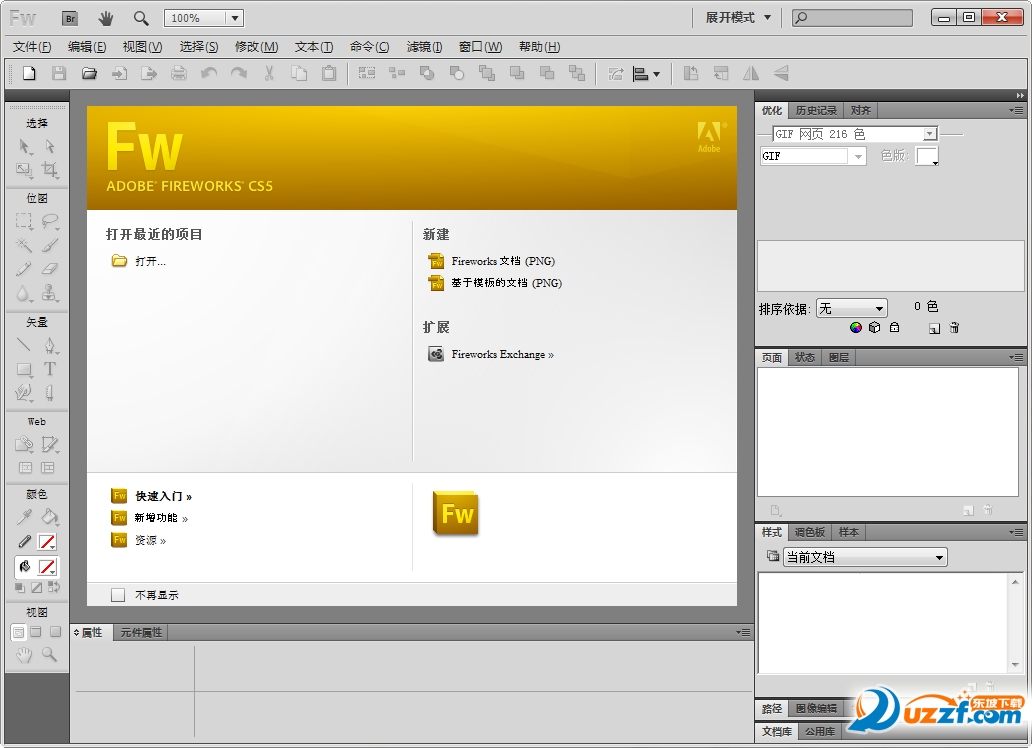The image size is (1032, 748).
Task: Click the Undo toolbar icon
Action: click(209, 73)
